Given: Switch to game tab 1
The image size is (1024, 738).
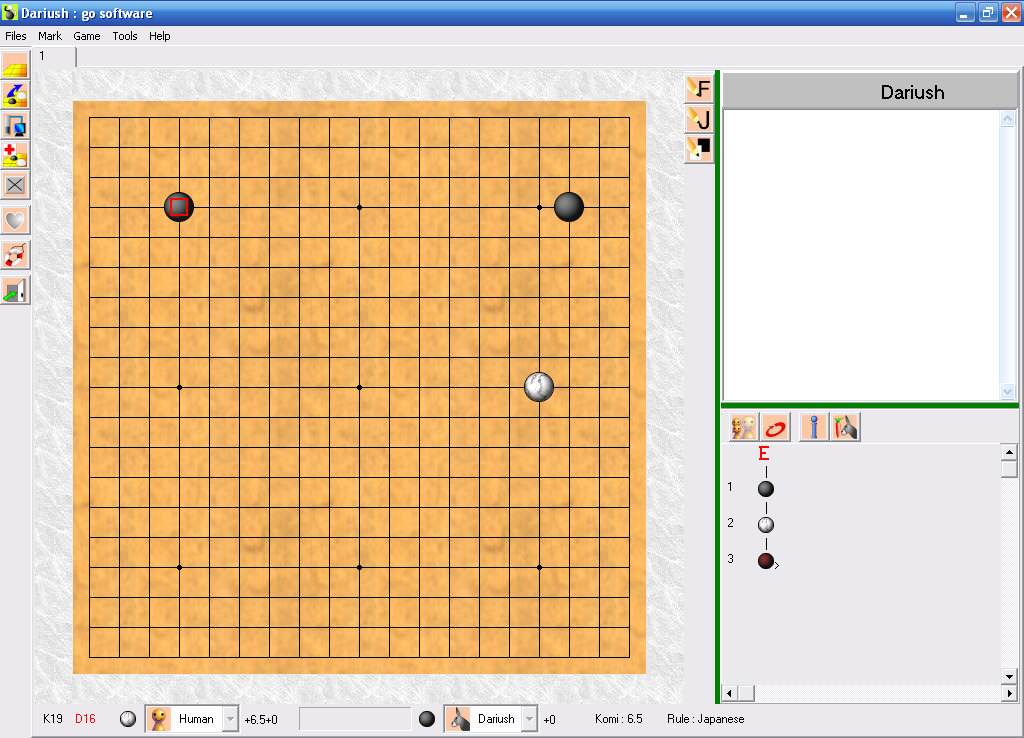Looking at the screenshot, I should (x=42, y=57).
